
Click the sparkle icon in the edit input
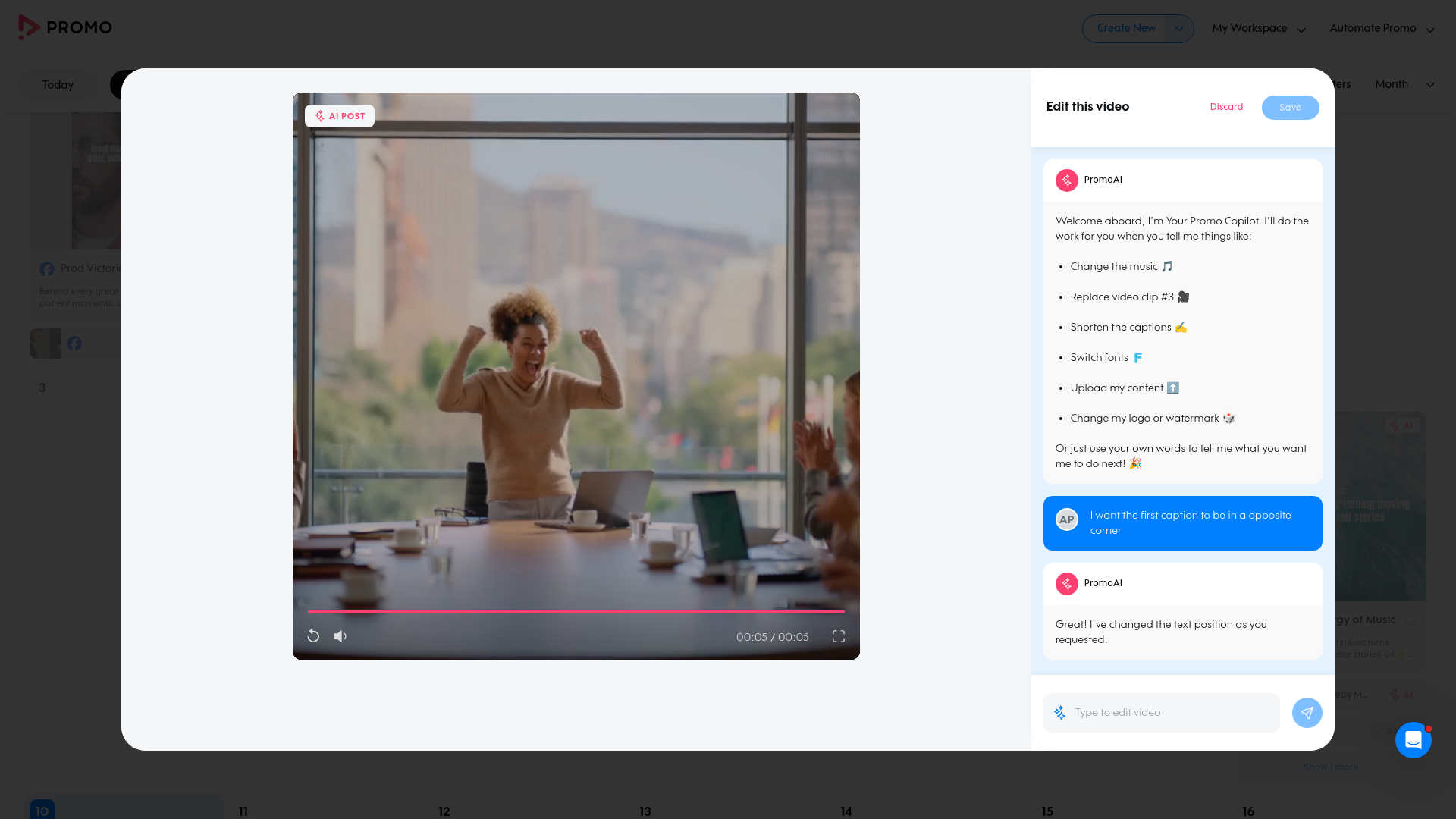tap(1060, 713)
